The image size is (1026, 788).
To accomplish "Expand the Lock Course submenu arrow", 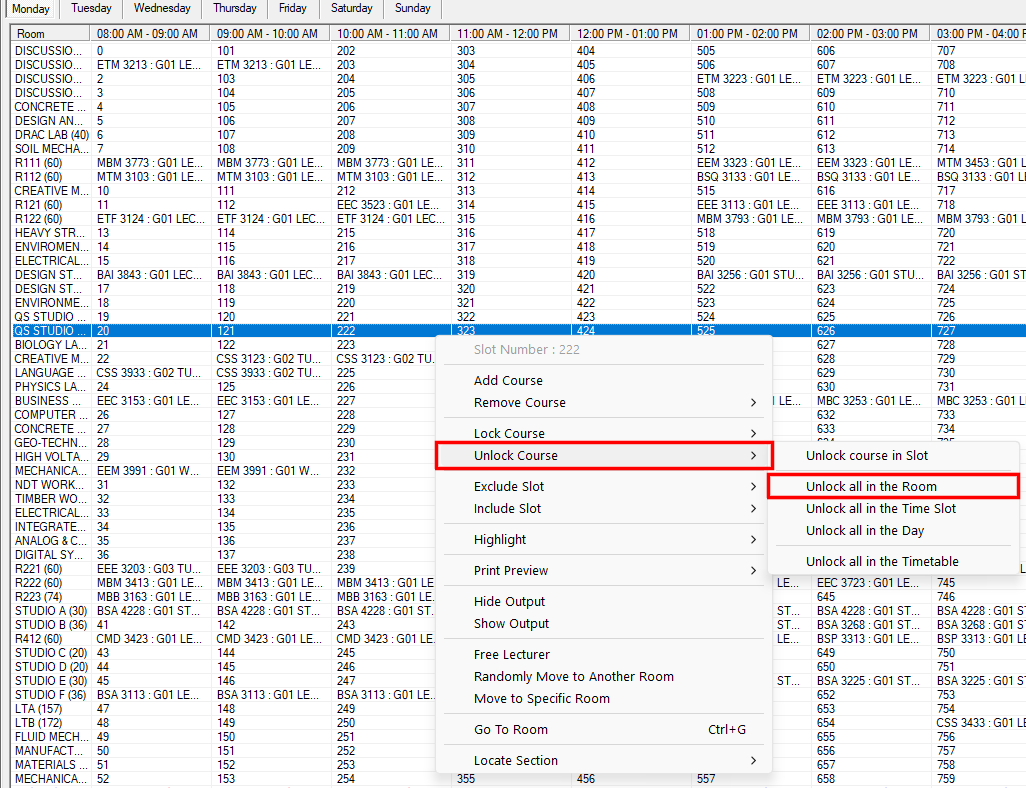I will click(753, 433).
